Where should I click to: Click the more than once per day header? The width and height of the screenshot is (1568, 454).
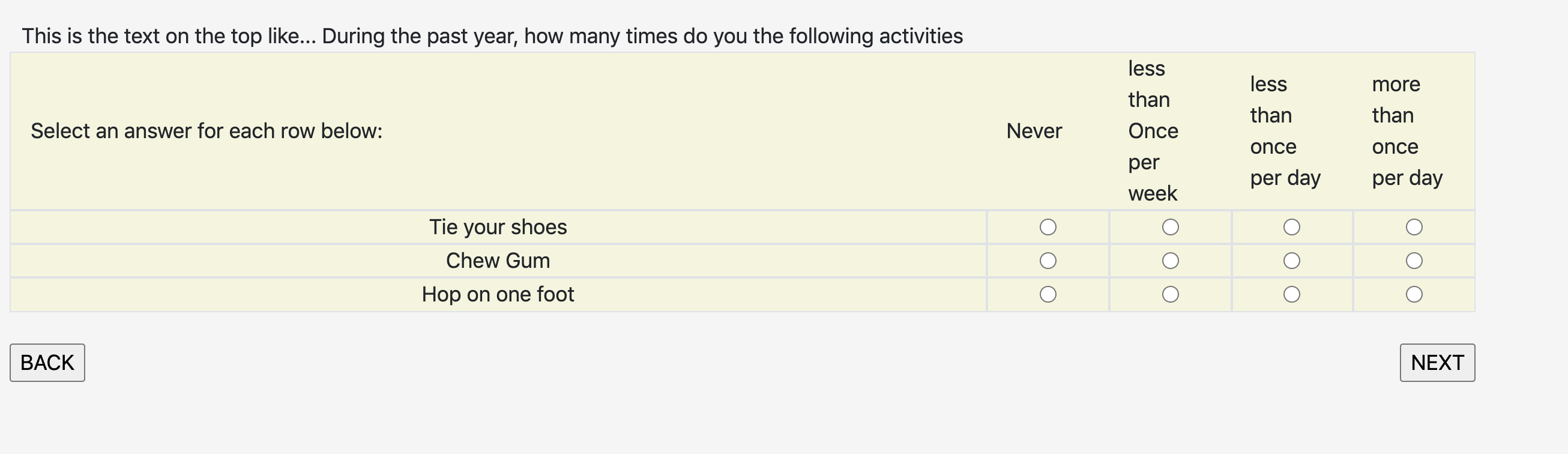tap(1407, 131)
